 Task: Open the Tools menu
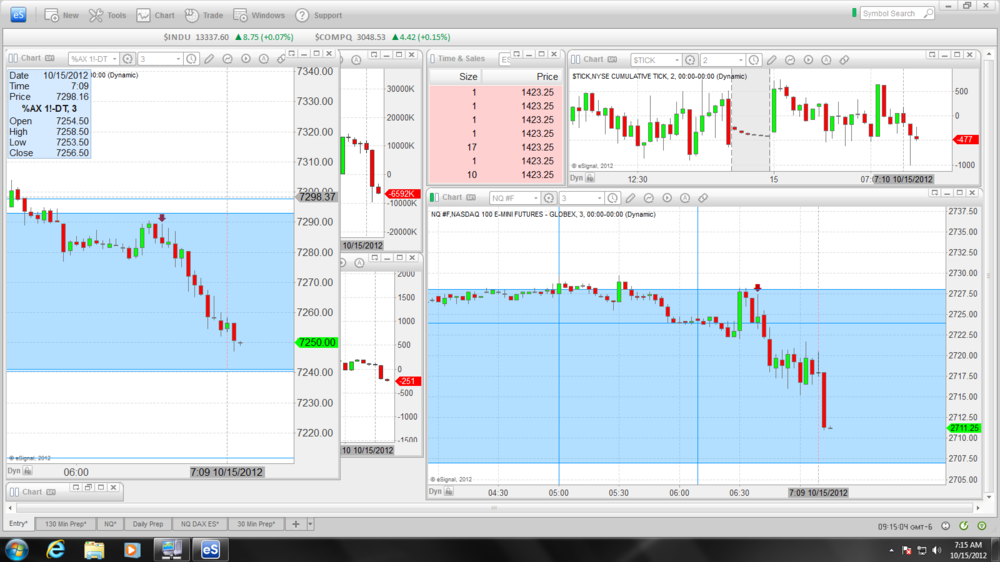coord(107,15)
